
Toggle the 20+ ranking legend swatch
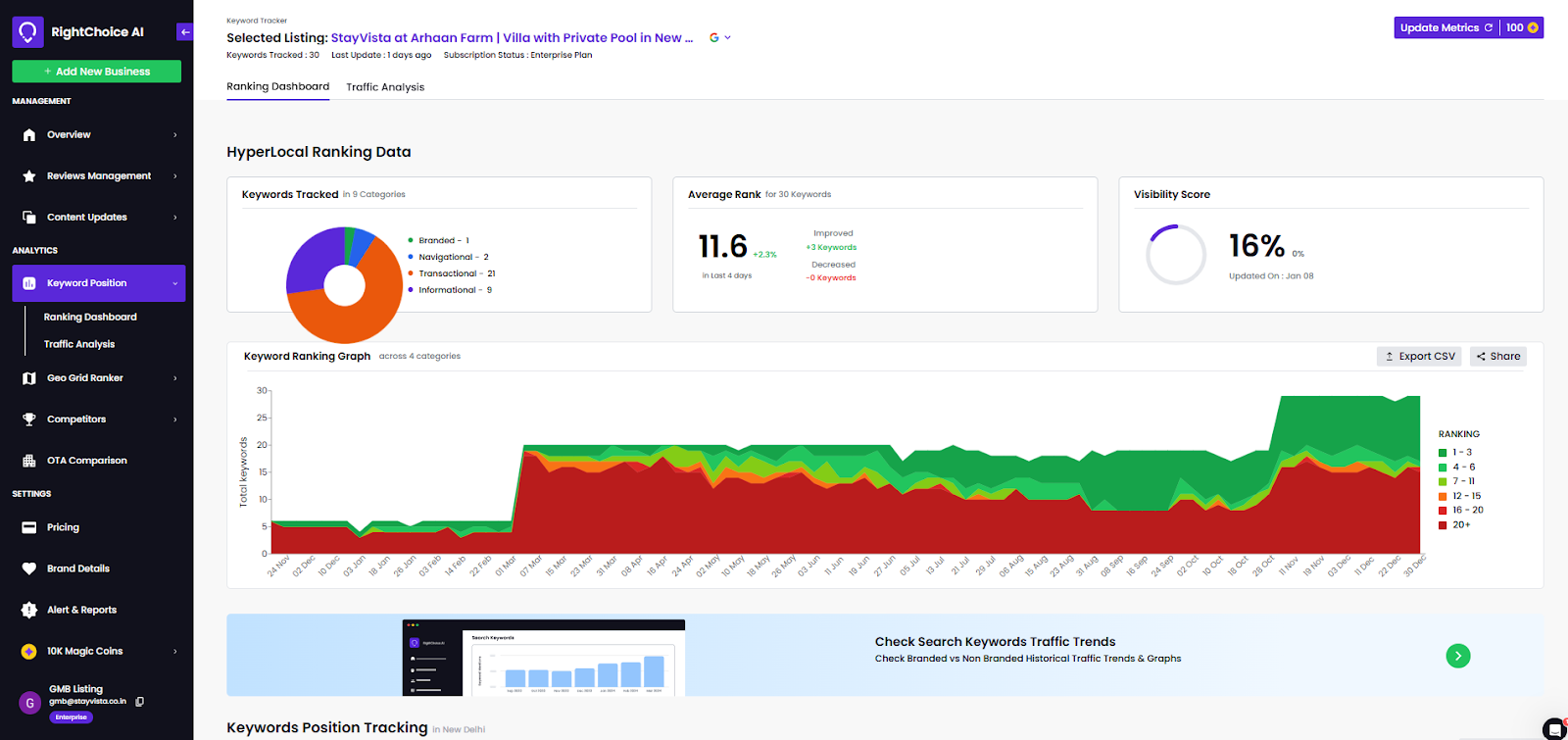(x=1443, y=525)
